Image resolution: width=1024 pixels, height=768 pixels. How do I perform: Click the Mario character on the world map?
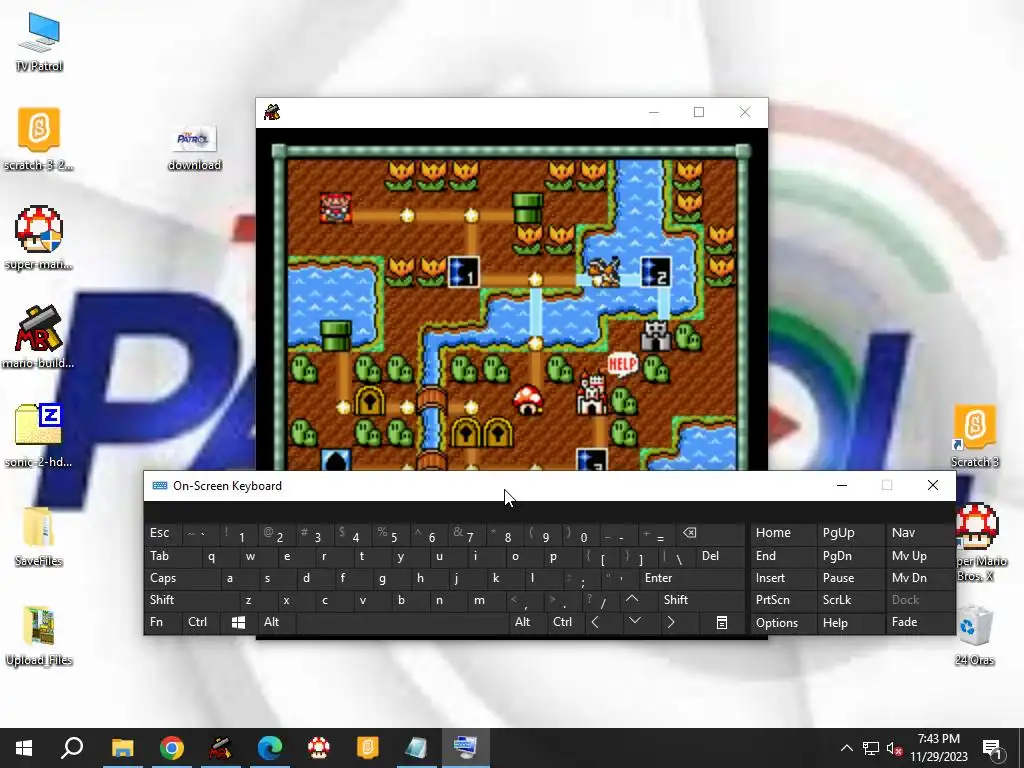pyautogui.click(x=336, y=208)
